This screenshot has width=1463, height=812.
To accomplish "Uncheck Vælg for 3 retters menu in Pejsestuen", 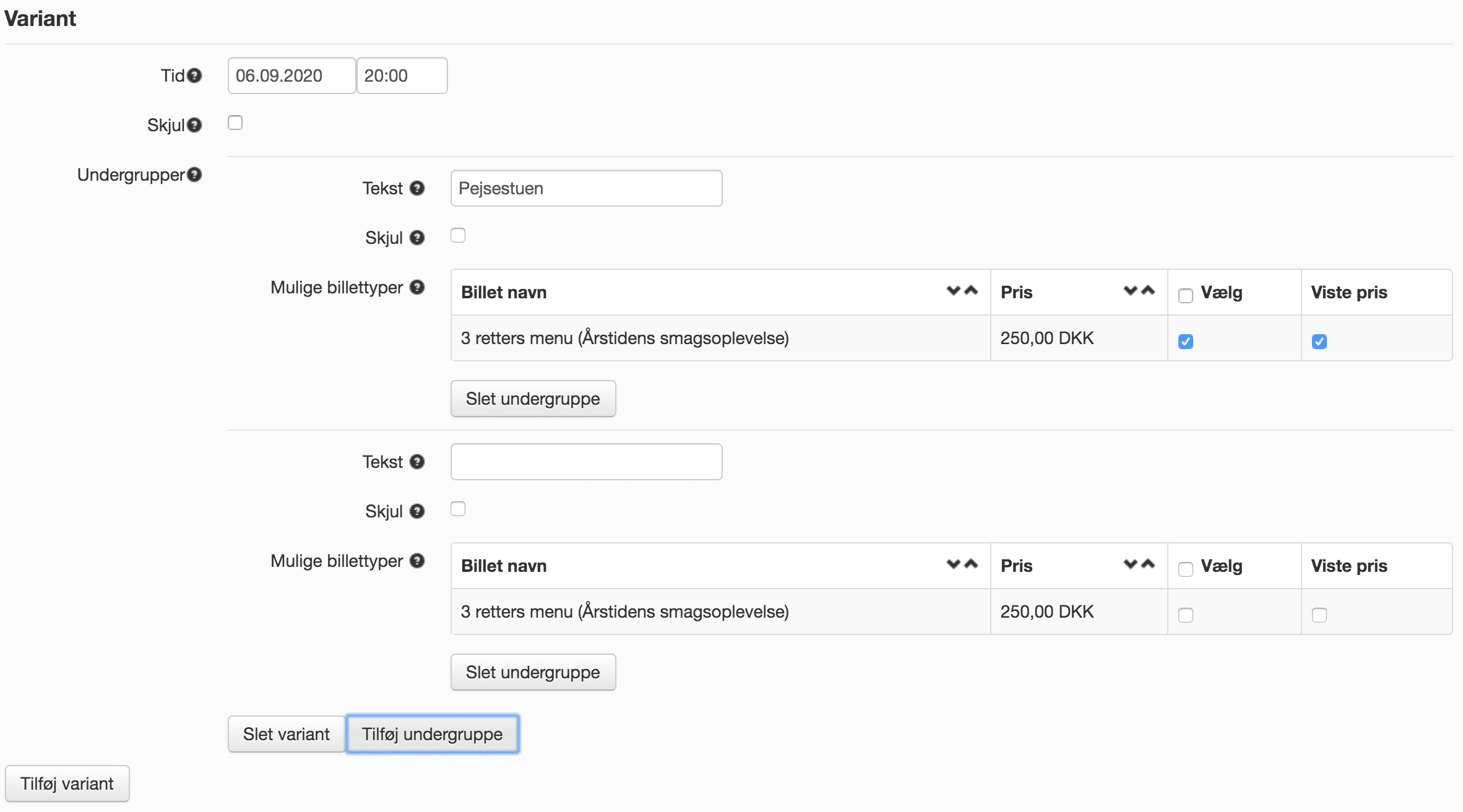I will (x=1186, y=341).
